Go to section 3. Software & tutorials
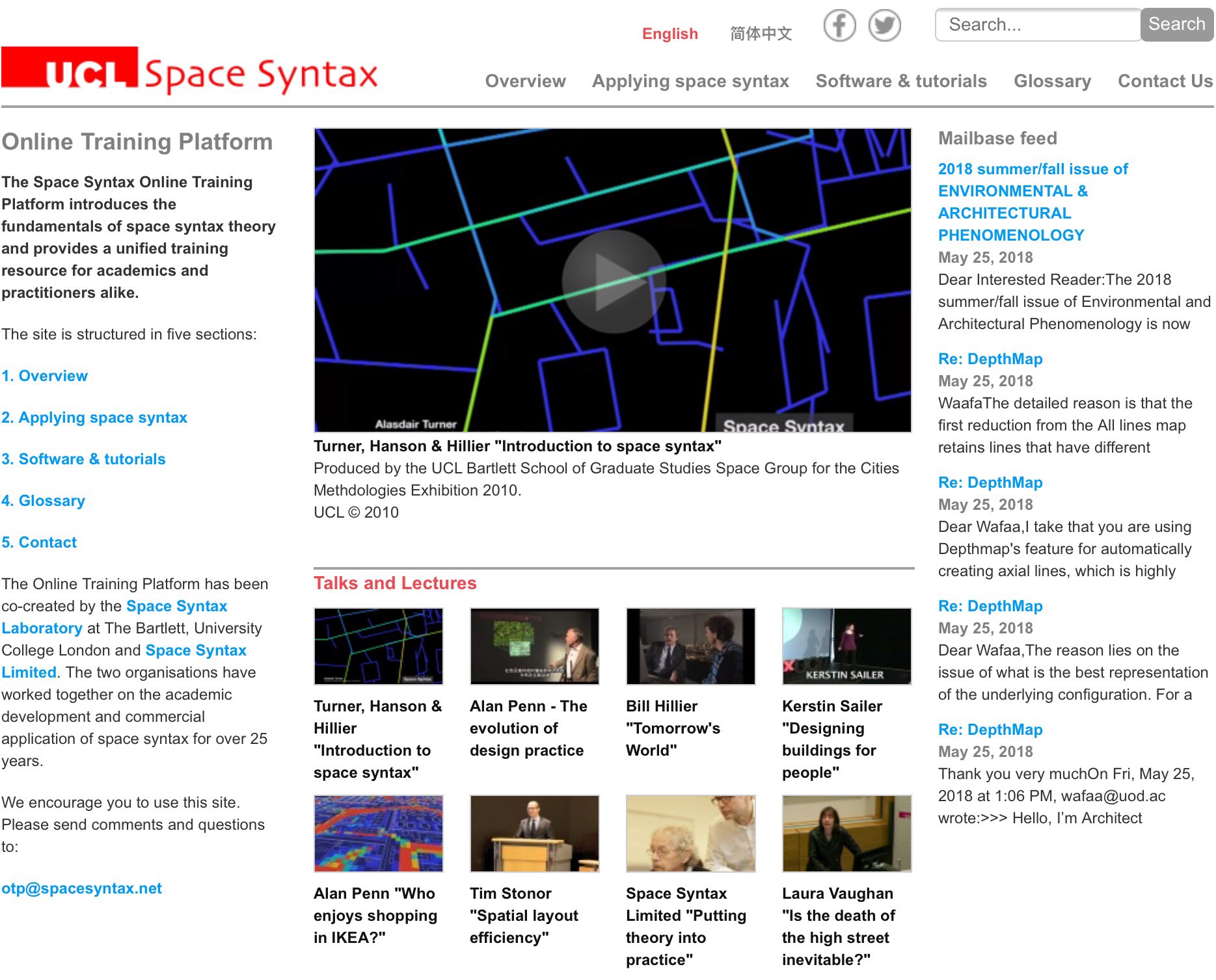The image size is (1216, 980). click(x=83, y=459)
